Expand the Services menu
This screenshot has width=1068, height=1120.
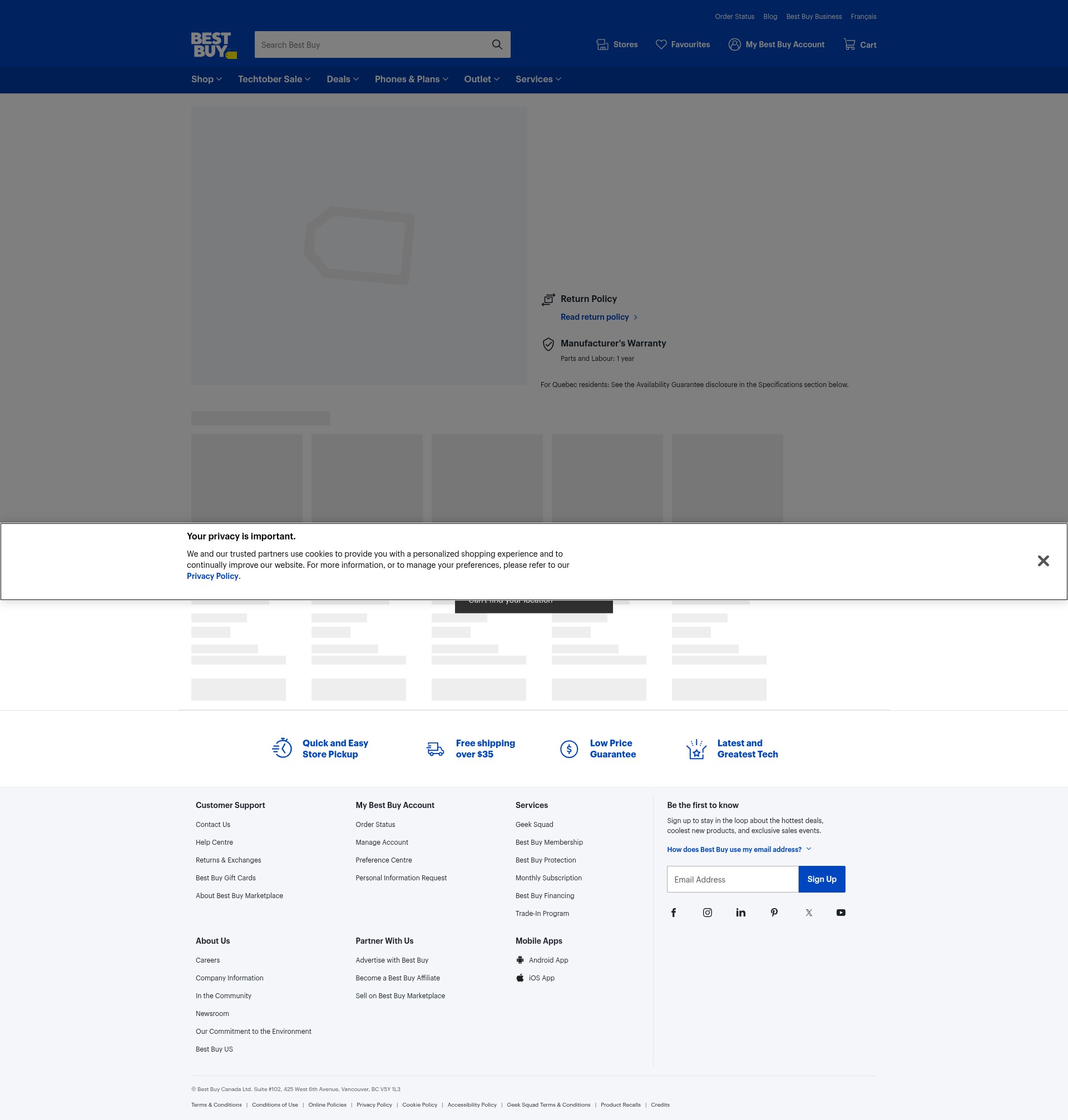538,80
